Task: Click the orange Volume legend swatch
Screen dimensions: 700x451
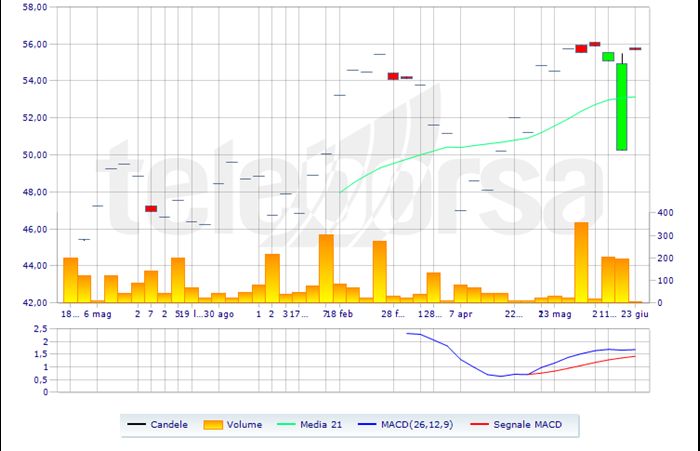Action: point(213,425)
